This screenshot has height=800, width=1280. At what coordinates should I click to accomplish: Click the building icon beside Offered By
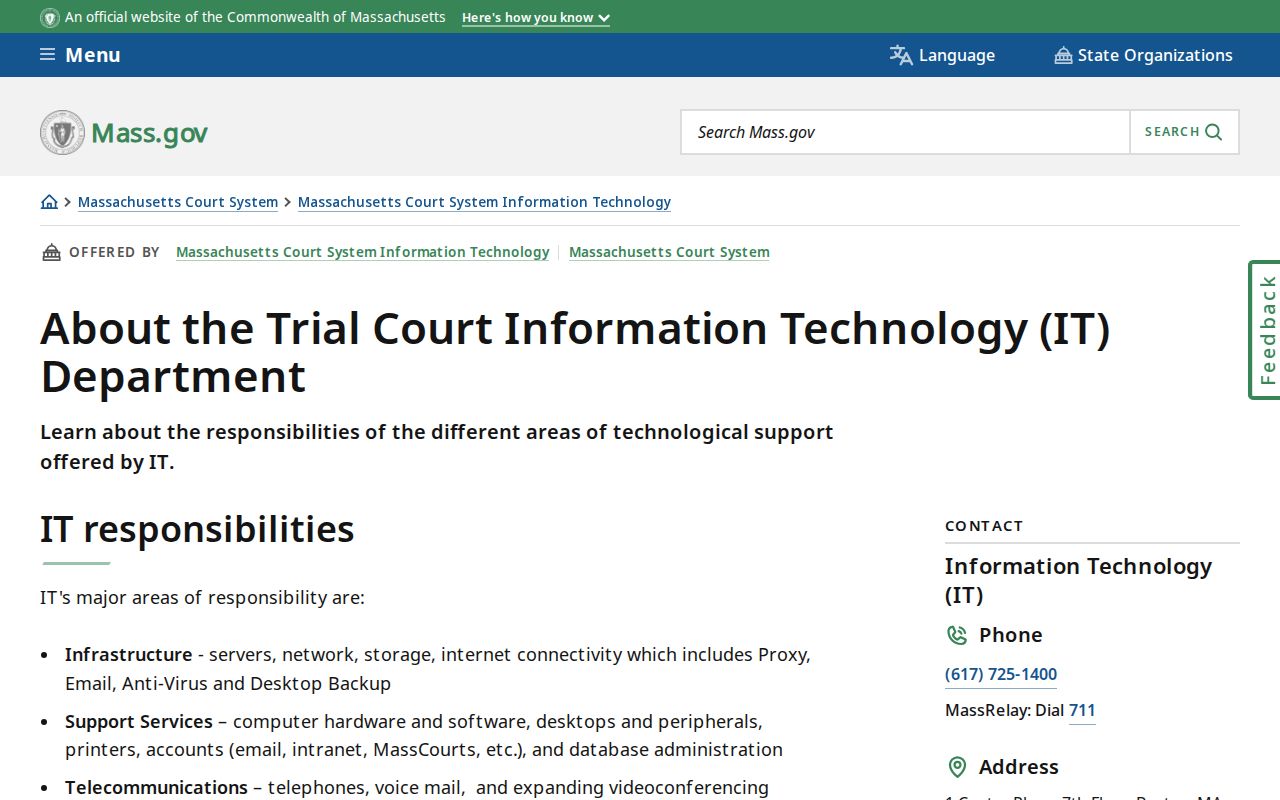point(51,252)
